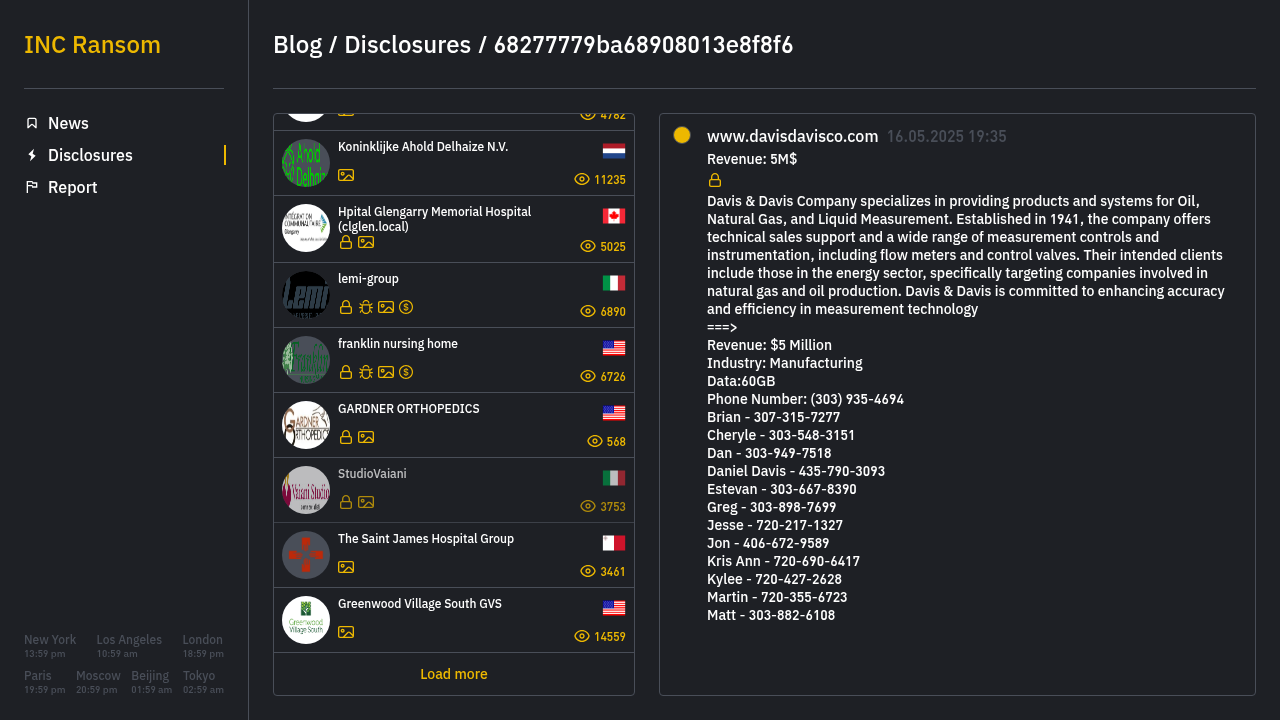Click the image icon under lemi-group
The image size is (1280, 720).
(x=386, y=307)
